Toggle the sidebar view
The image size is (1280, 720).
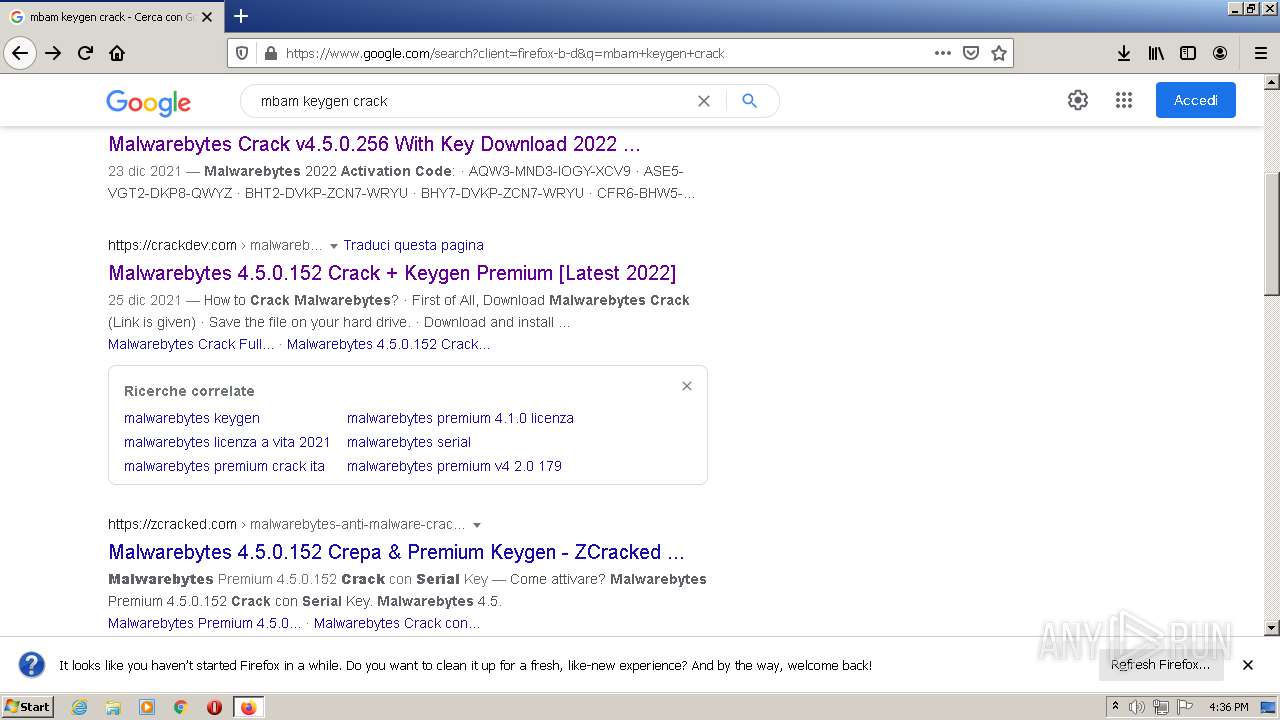[1188, 53]
